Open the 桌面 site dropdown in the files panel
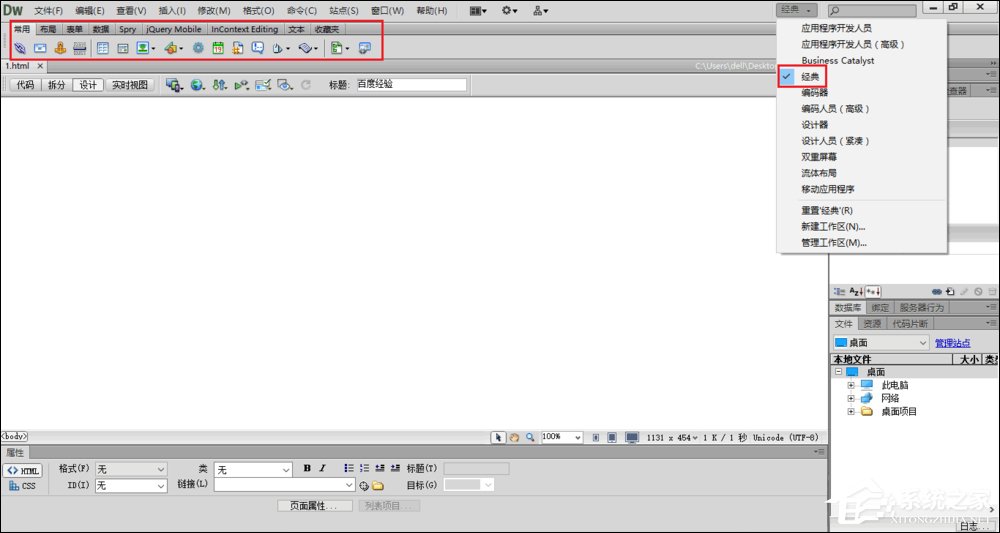Screen dimensions: 1000x533 pos(881,342)
